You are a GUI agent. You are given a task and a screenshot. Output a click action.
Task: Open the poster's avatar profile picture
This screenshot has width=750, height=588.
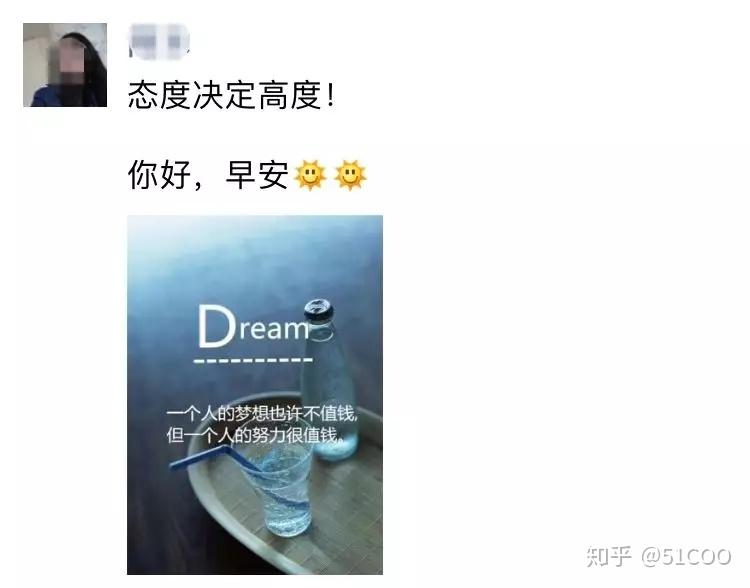click(65, 65)
